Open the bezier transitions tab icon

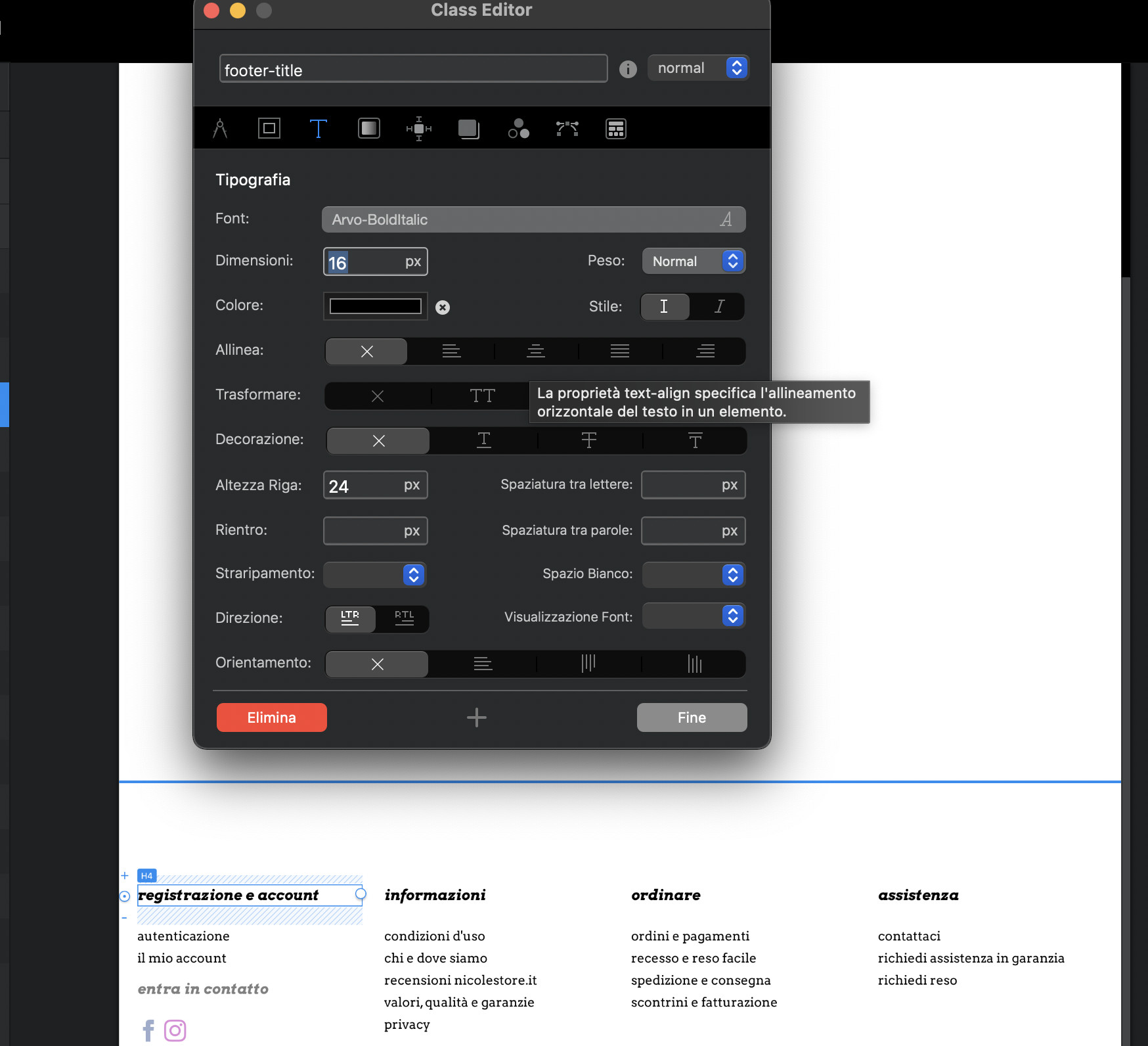tap(567, 129)
